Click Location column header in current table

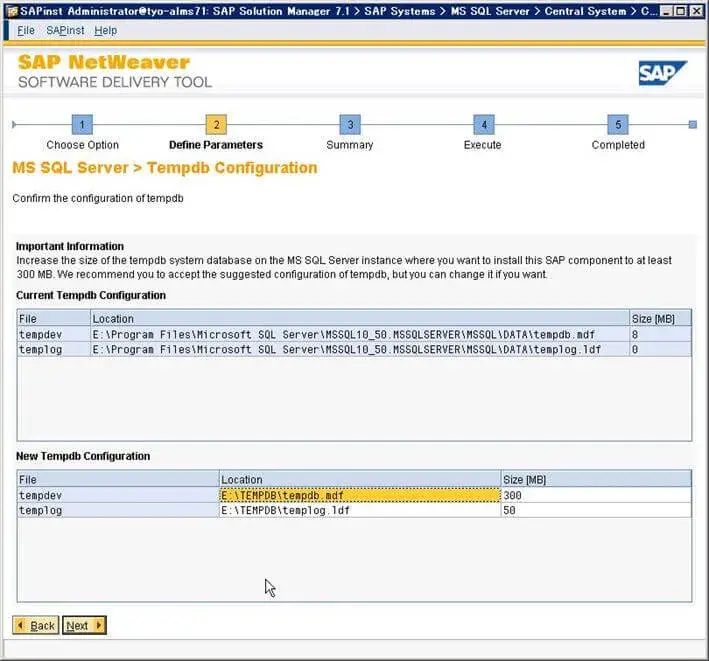point(360,318)
